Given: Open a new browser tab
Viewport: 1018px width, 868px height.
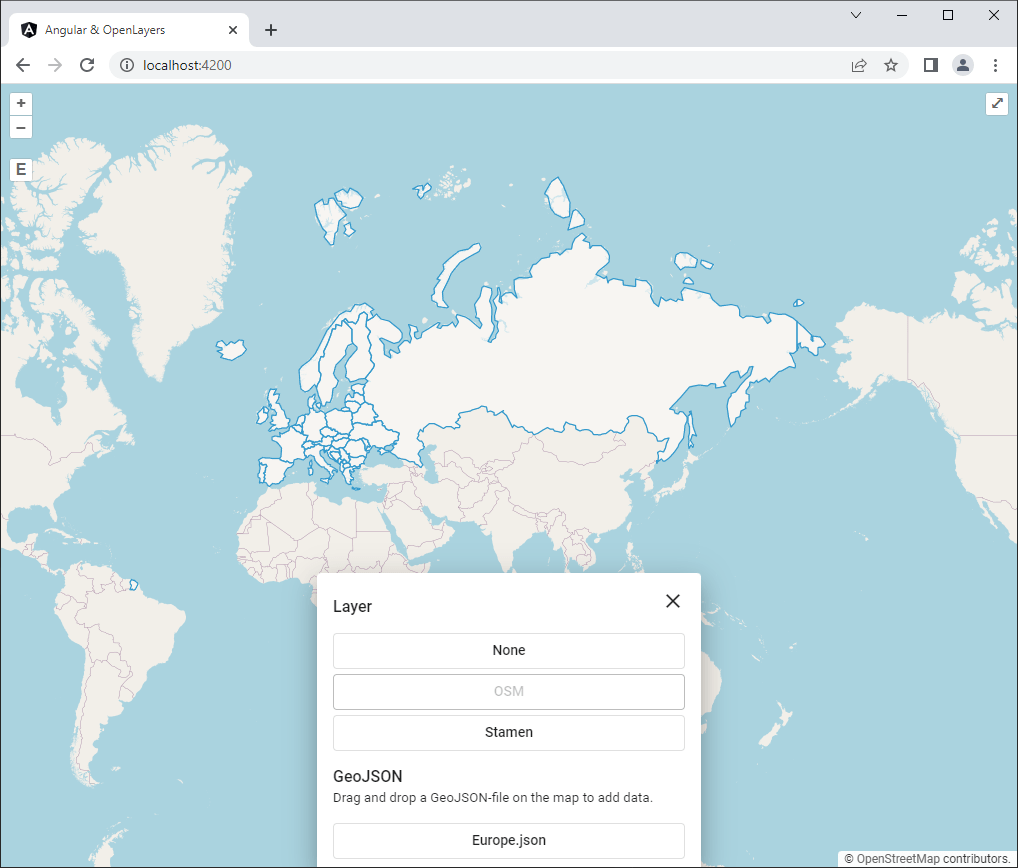Looking at the screenshot, I should (x=270, y=30).
